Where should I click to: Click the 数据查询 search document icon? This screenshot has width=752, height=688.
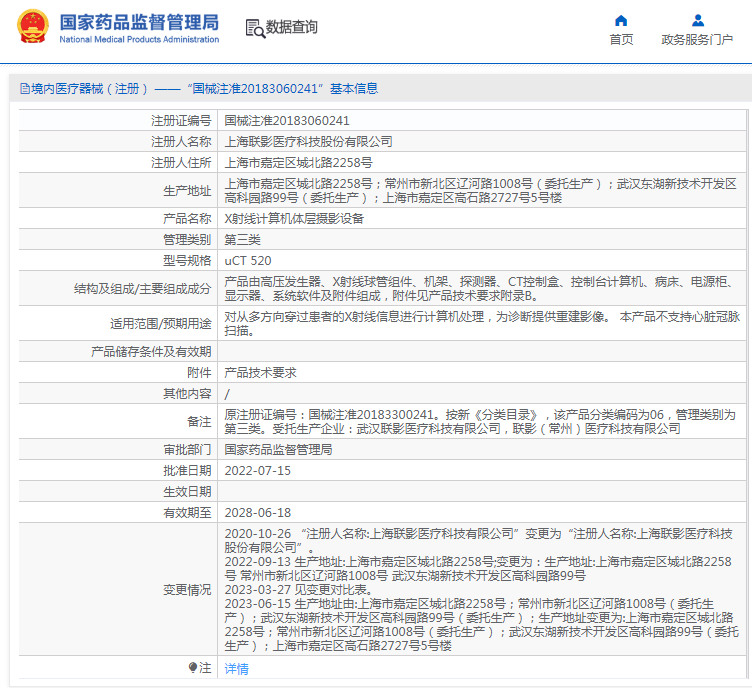(x=255, y=28)
